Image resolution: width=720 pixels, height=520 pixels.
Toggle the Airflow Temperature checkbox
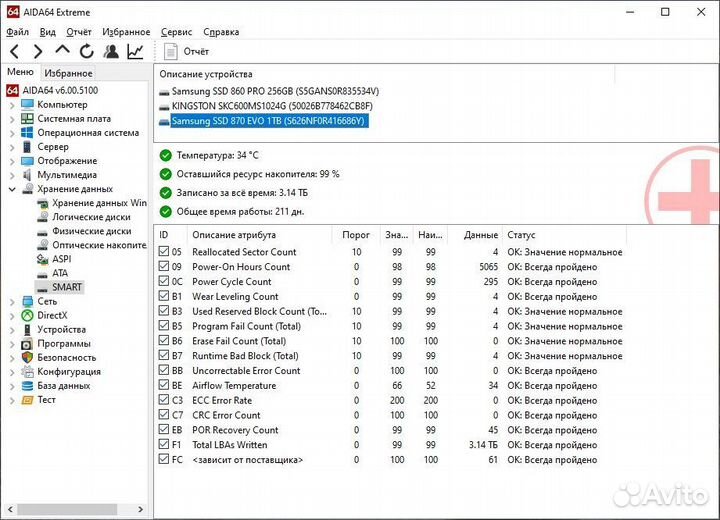coord(165,386)
